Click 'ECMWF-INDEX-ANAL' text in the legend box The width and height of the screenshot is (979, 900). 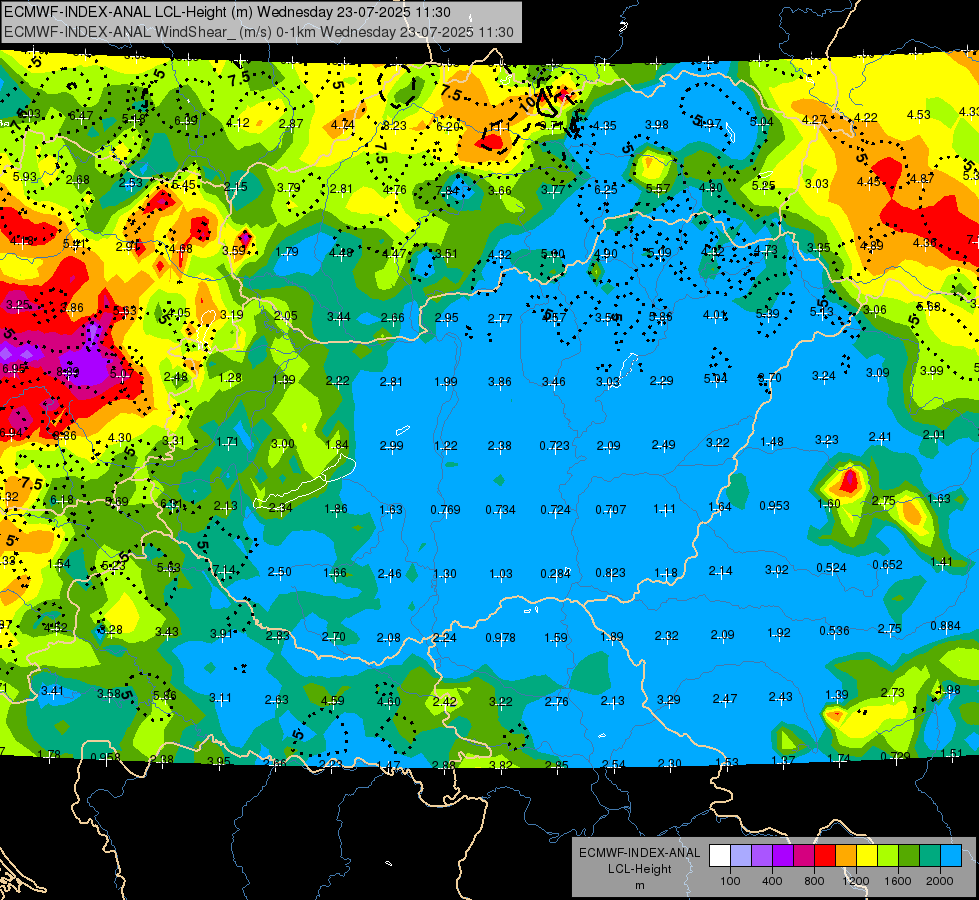coord(639,853)
